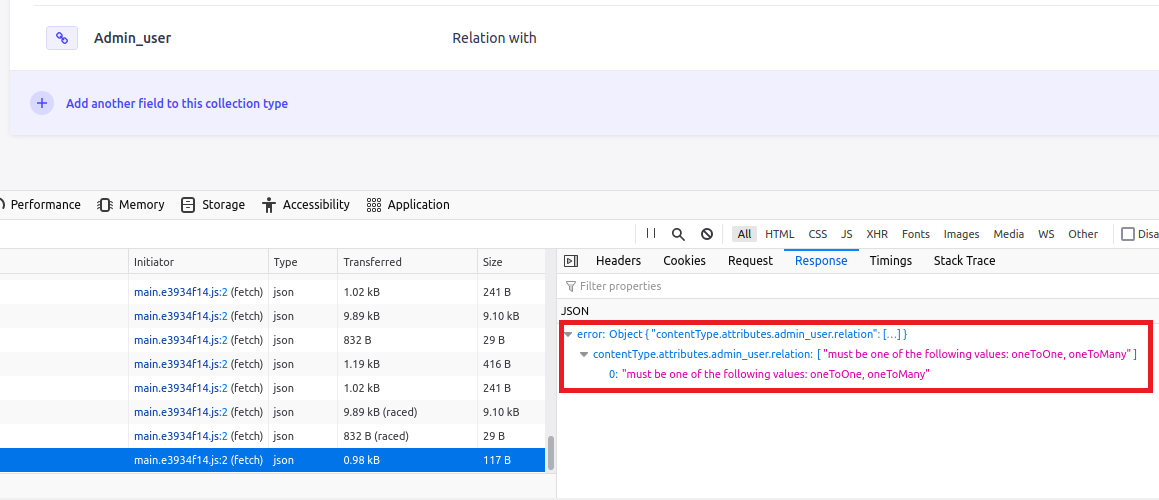Click the Admin_user relation link icon
The width and height of the screenshot is (1159, 500).
pyautogui.click(x=62, y=38)
